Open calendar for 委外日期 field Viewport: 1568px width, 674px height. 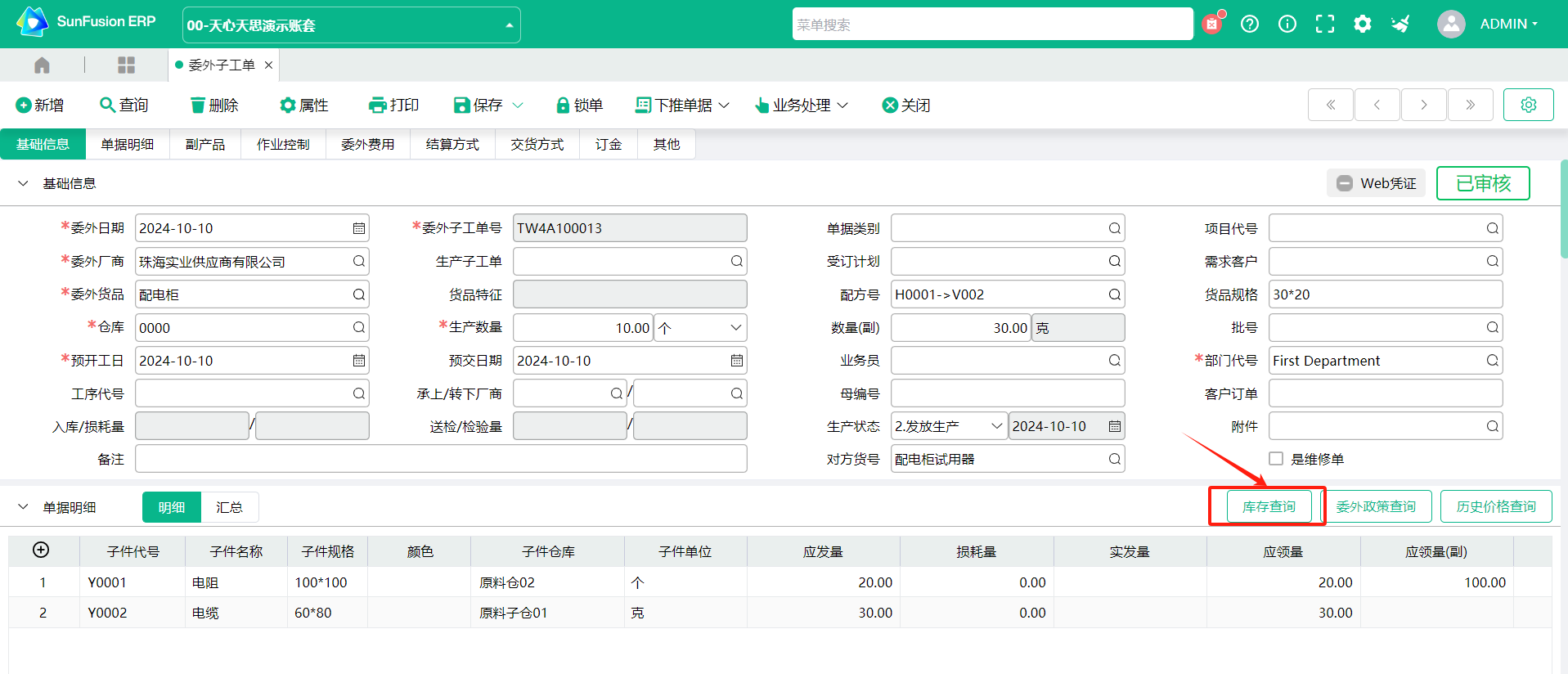359,228
